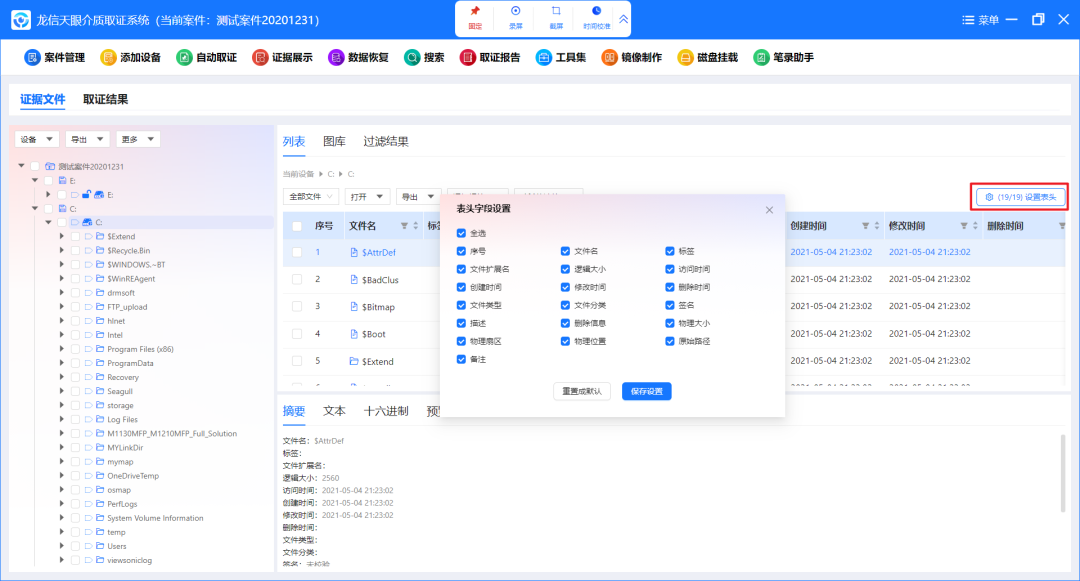1080x581 pixels.
Task: Click the 设置表头 header settings control
Action: point(1020,196)
